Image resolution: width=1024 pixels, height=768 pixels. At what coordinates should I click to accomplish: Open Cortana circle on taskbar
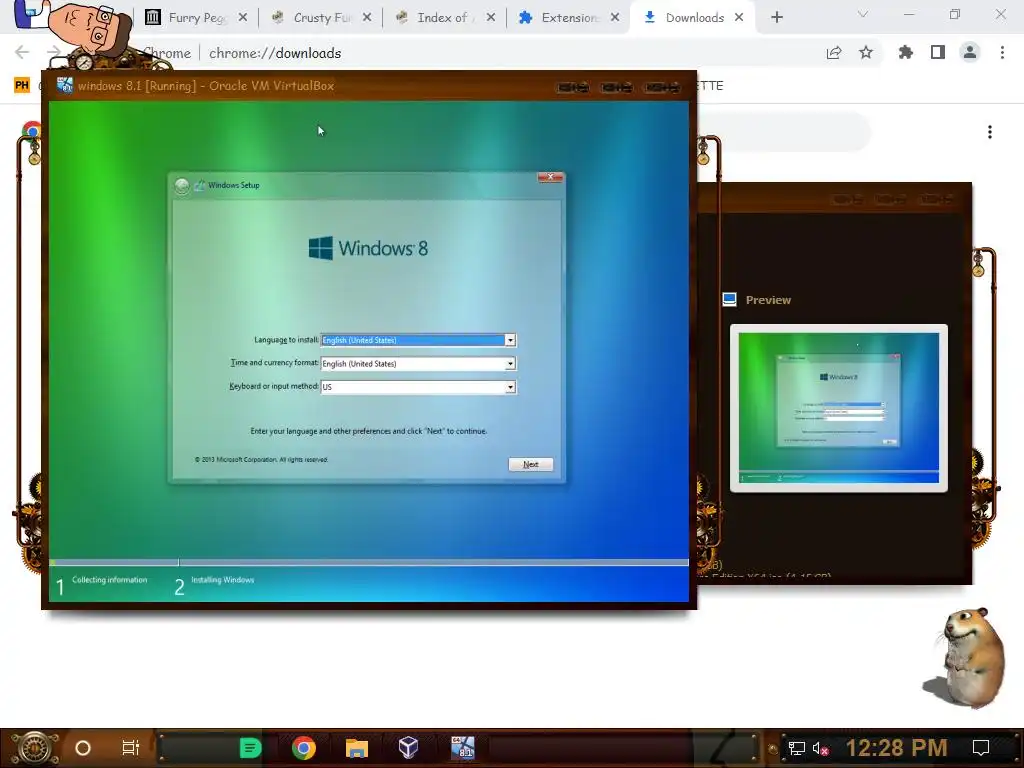pos(83,748)
